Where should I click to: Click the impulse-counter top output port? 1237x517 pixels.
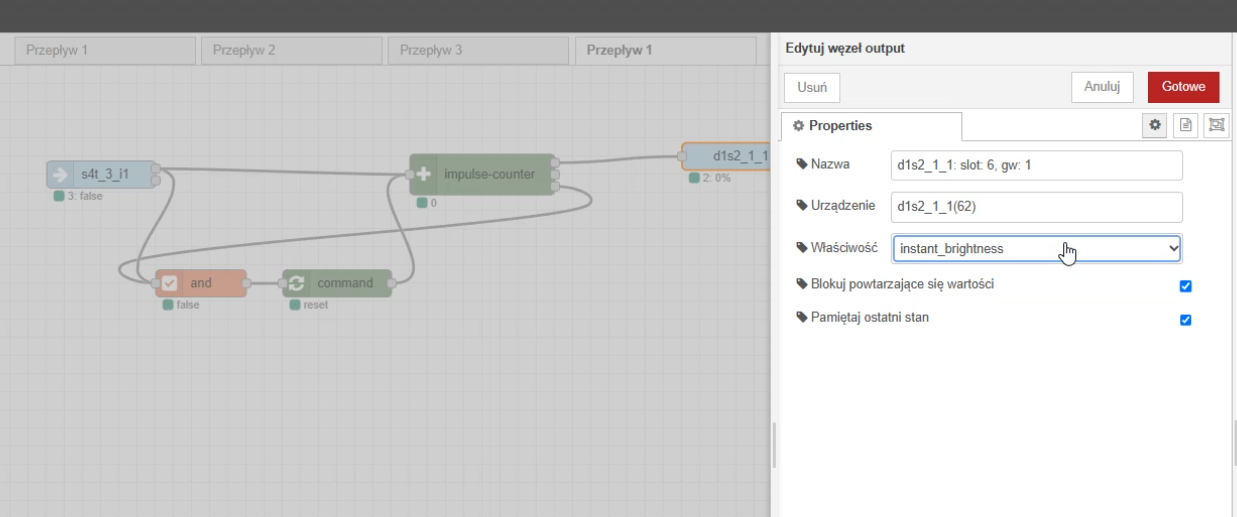coord(555,161)
